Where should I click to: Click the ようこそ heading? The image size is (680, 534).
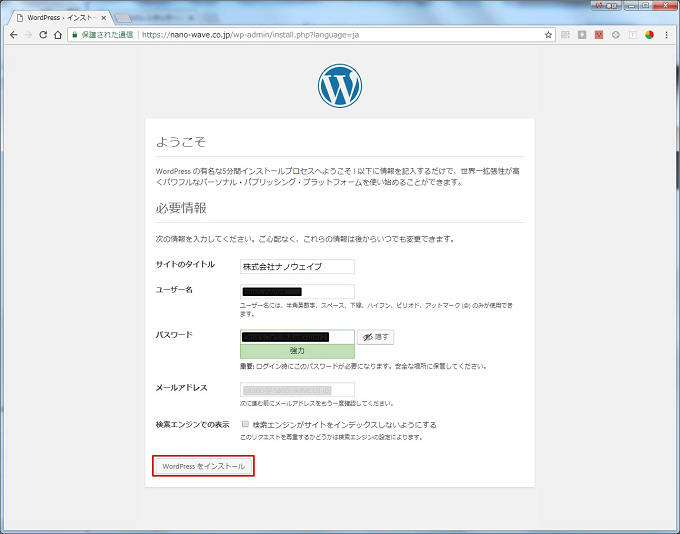pos(181,141)
